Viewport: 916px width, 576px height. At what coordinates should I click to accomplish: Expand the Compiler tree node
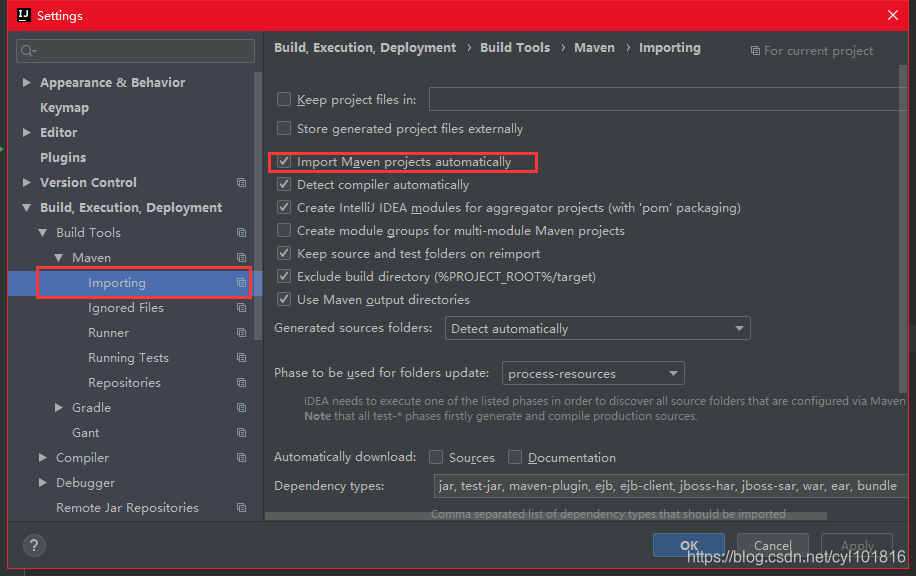click(x=43, y=457)
